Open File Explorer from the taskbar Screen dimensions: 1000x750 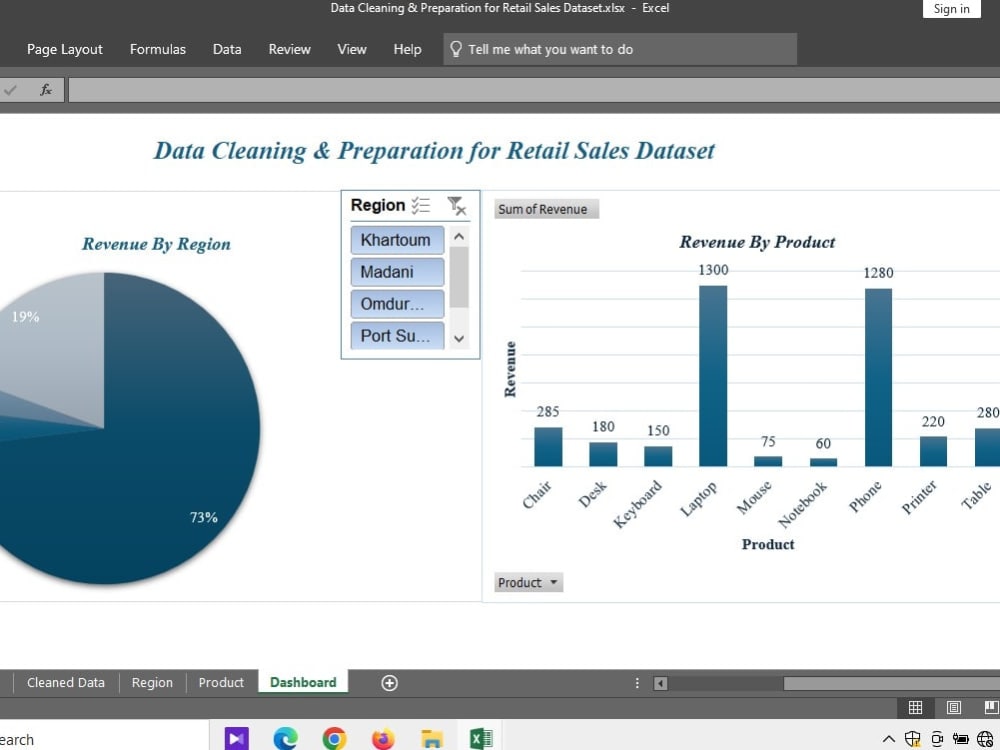click(432, 739)
